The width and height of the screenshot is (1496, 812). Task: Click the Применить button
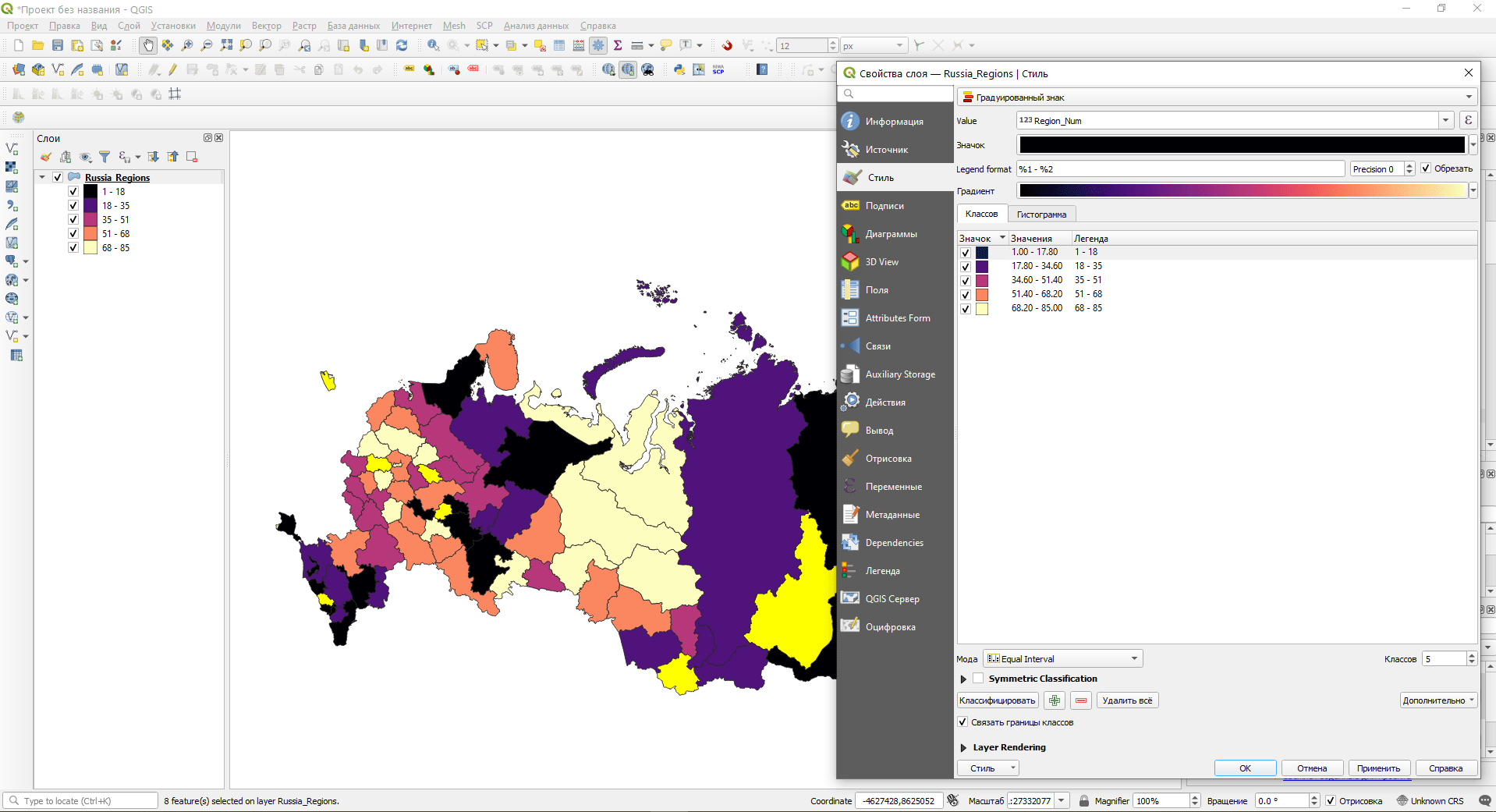tap(1378, 768)
